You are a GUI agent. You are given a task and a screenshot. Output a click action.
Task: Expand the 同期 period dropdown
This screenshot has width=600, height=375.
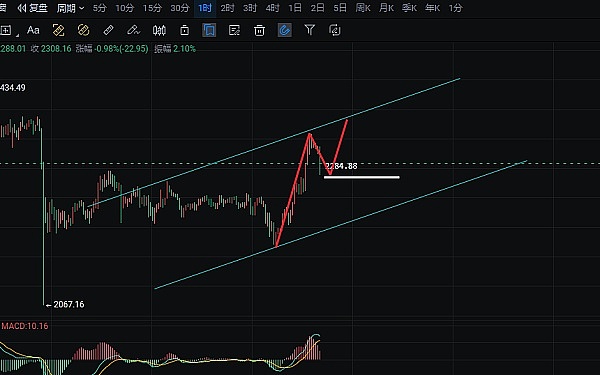coord(70,8)
